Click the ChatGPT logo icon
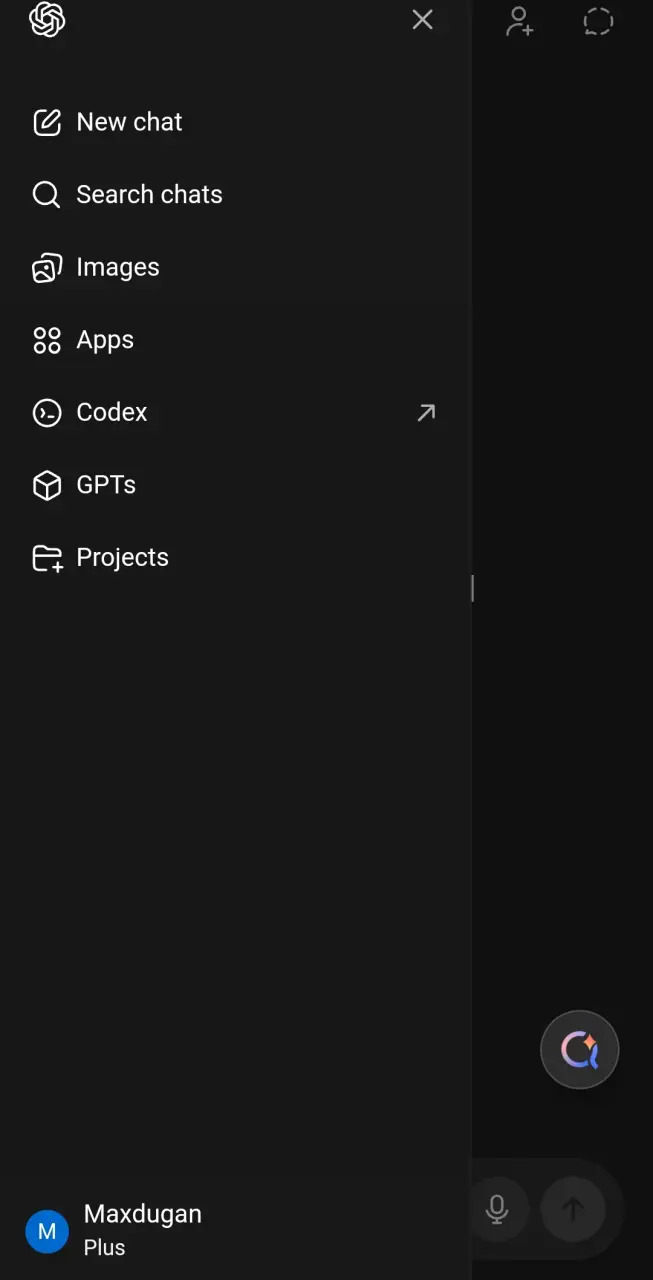Image resolution: width=653 pixels, height=1280 pixels. pos(47,19)
